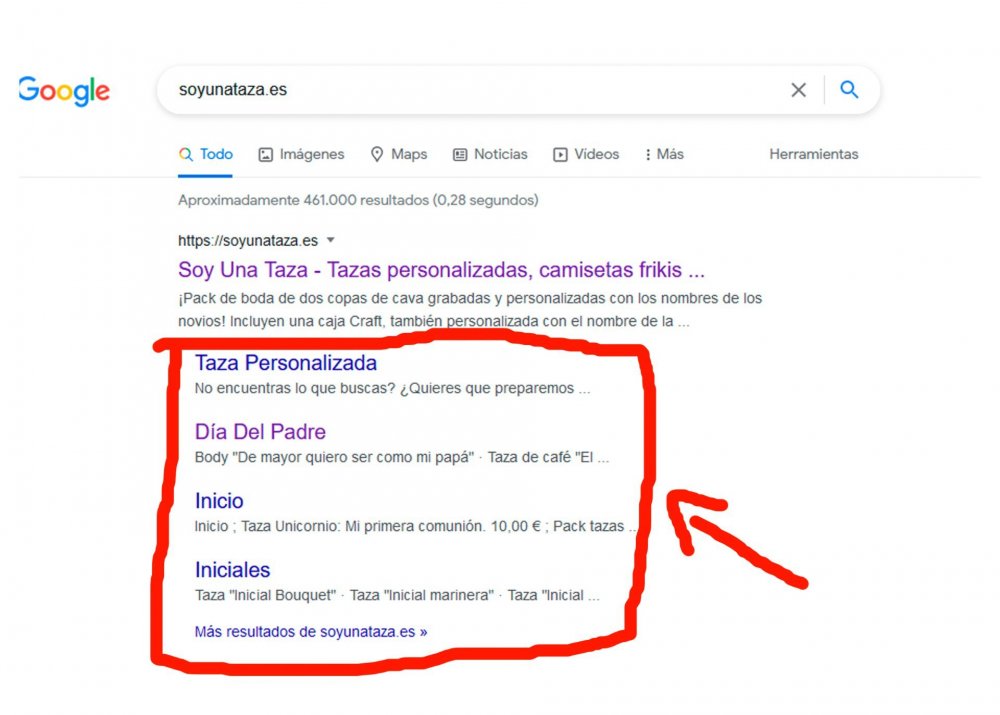Viewport: 1000px width, 715px height.
Task: Clear the query with the X icon
Action: [799, 90]
